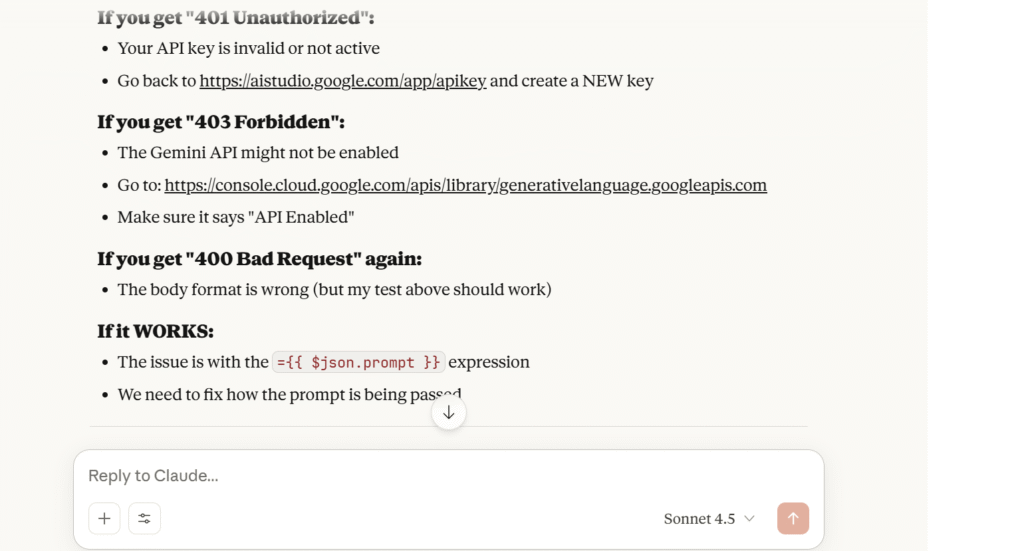Viewport: 1024px width, 551px height.
Task: Click the plus attachment icon
Action: pyautogui.click(x=104, y=518)
